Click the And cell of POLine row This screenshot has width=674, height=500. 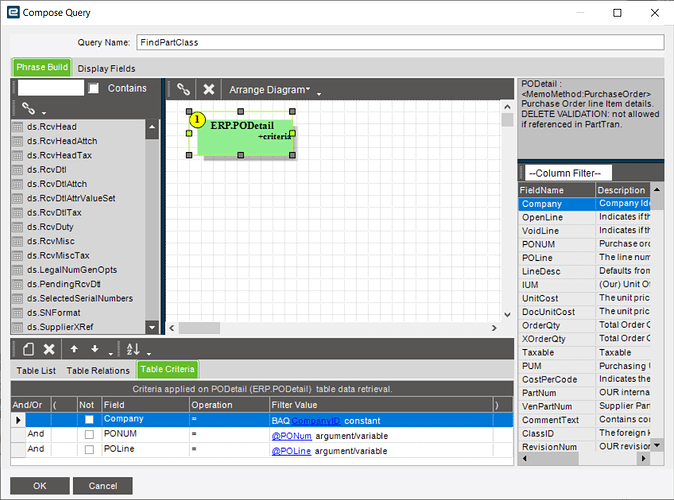38,449
